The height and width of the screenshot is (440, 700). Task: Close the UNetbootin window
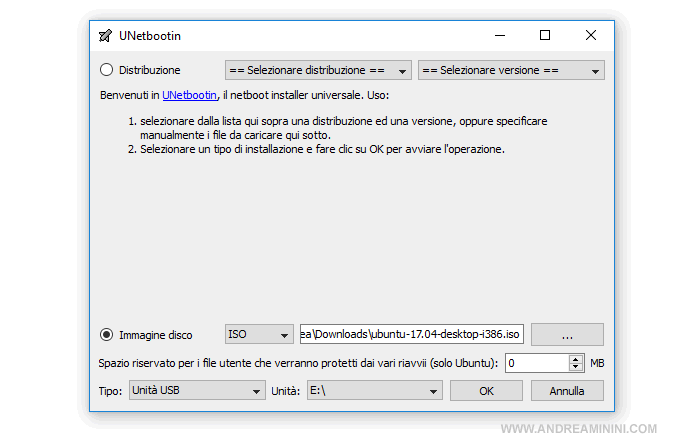tap(591, 36)
